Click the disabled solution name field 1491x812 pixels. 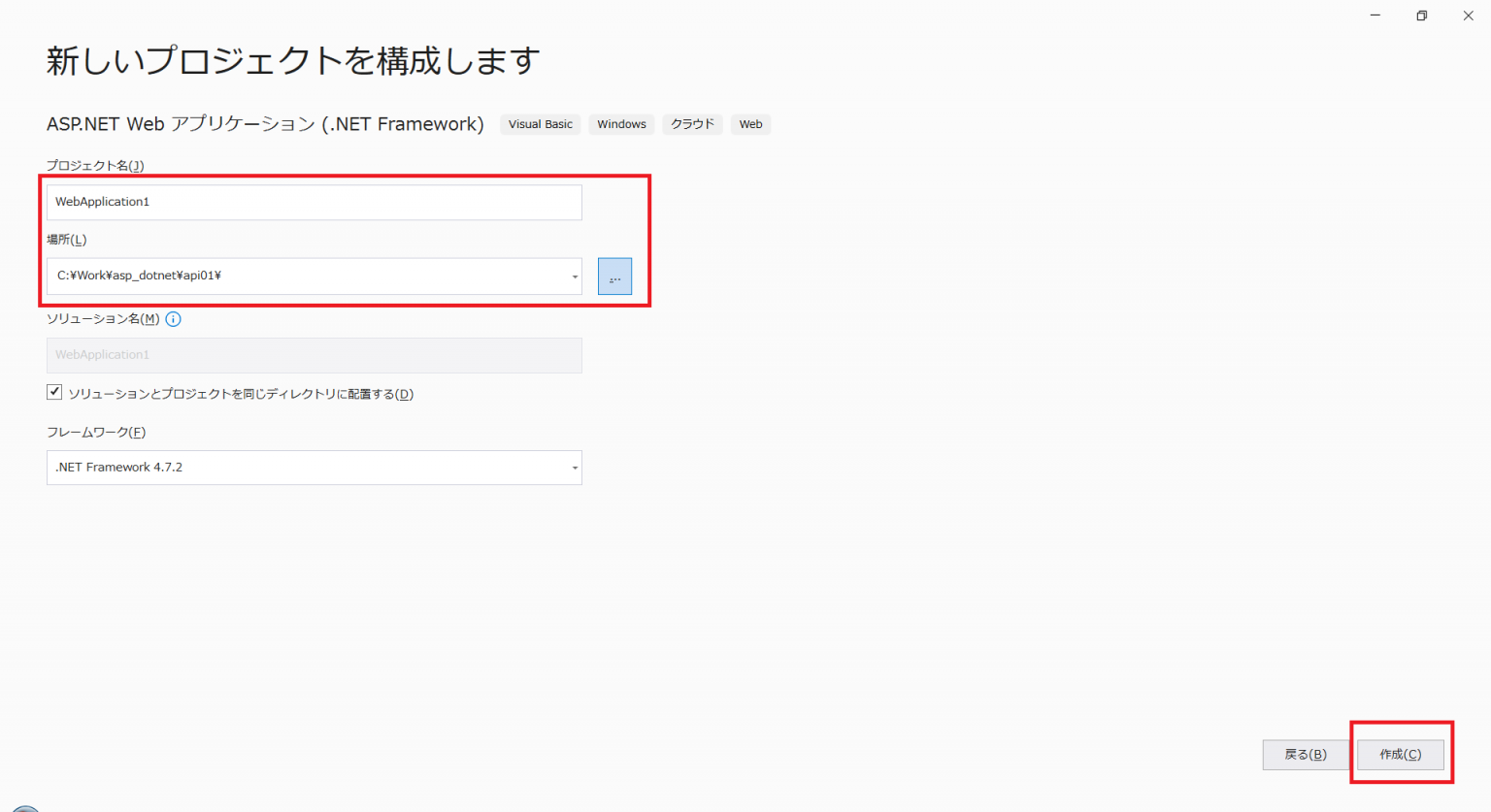[x=315, y=355]
